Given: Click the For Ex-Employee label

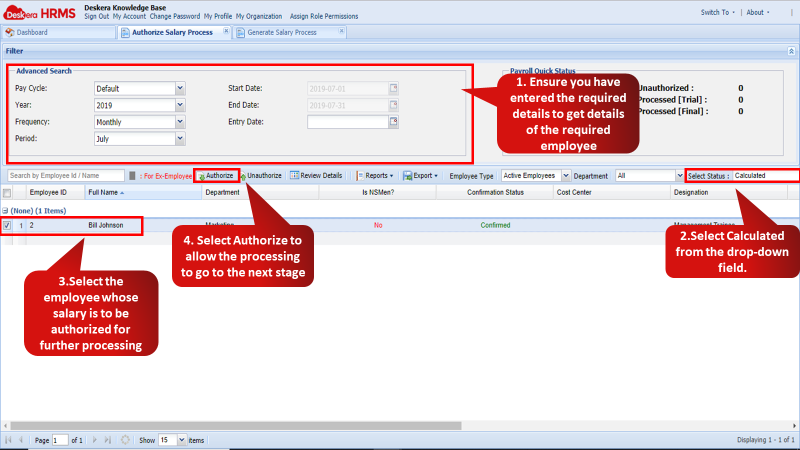Looking at the screenshot, I should click(166, 176).
